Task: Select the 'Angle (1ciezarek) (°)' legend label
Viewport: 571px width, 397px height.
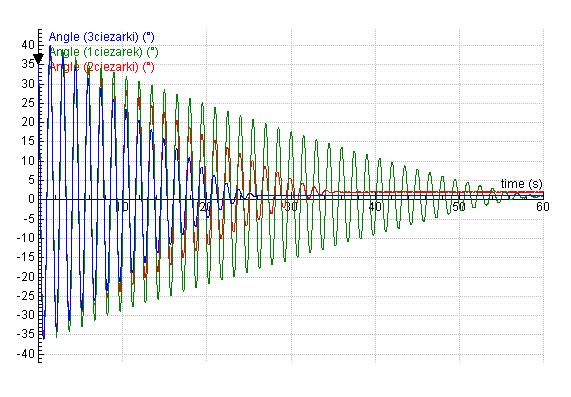Action: tap(104, 52)
